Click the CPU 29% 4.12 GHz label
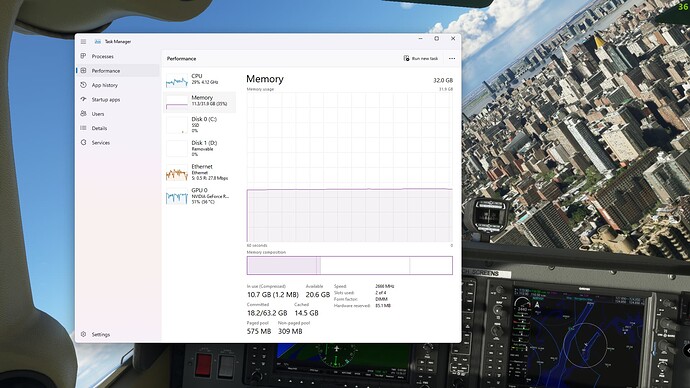The height and width of the screenshot is (388, 690). [205, 79]
